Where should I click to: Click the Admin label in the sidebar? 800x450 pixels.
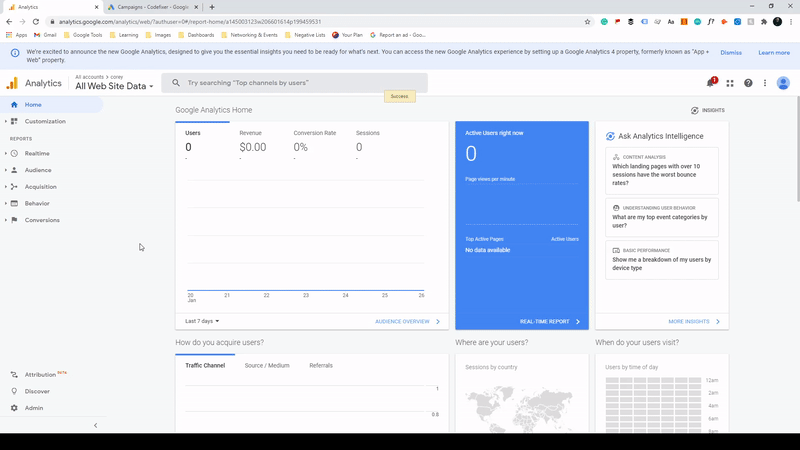click(x=34, y=408)
